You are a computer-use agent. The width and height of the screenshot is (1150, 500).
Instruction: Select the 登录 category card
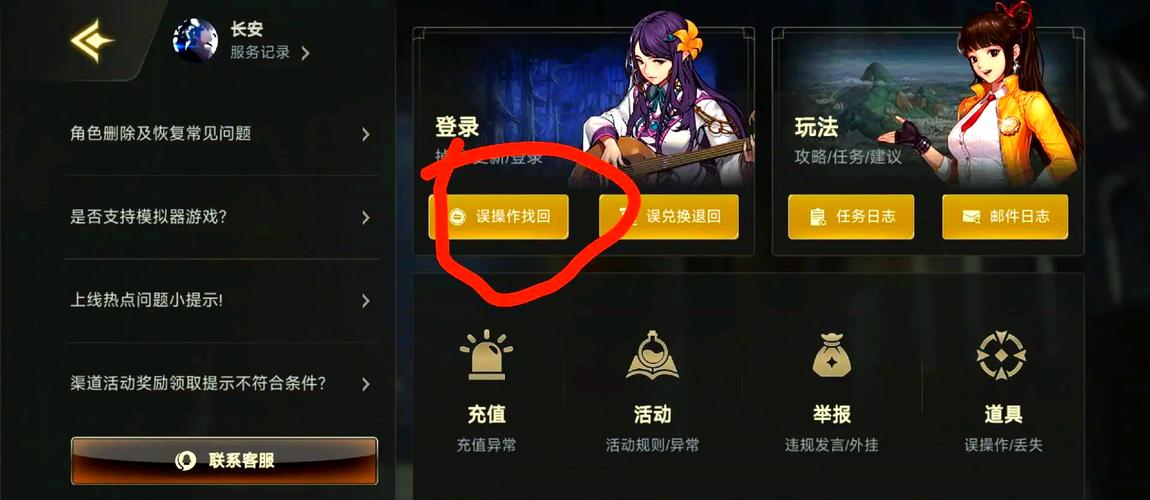click(x=584, y=141)
